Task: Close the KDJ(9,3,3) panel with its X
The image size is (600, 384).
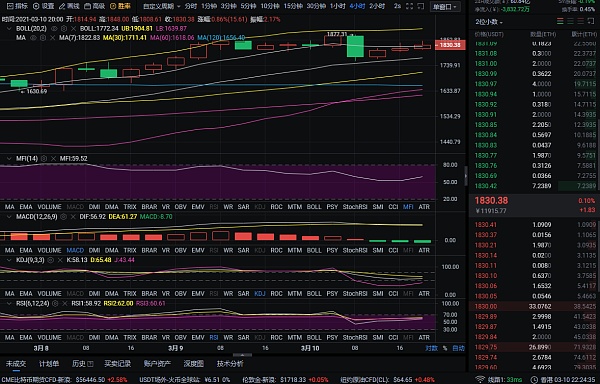Action: click(x=60, y=260)
